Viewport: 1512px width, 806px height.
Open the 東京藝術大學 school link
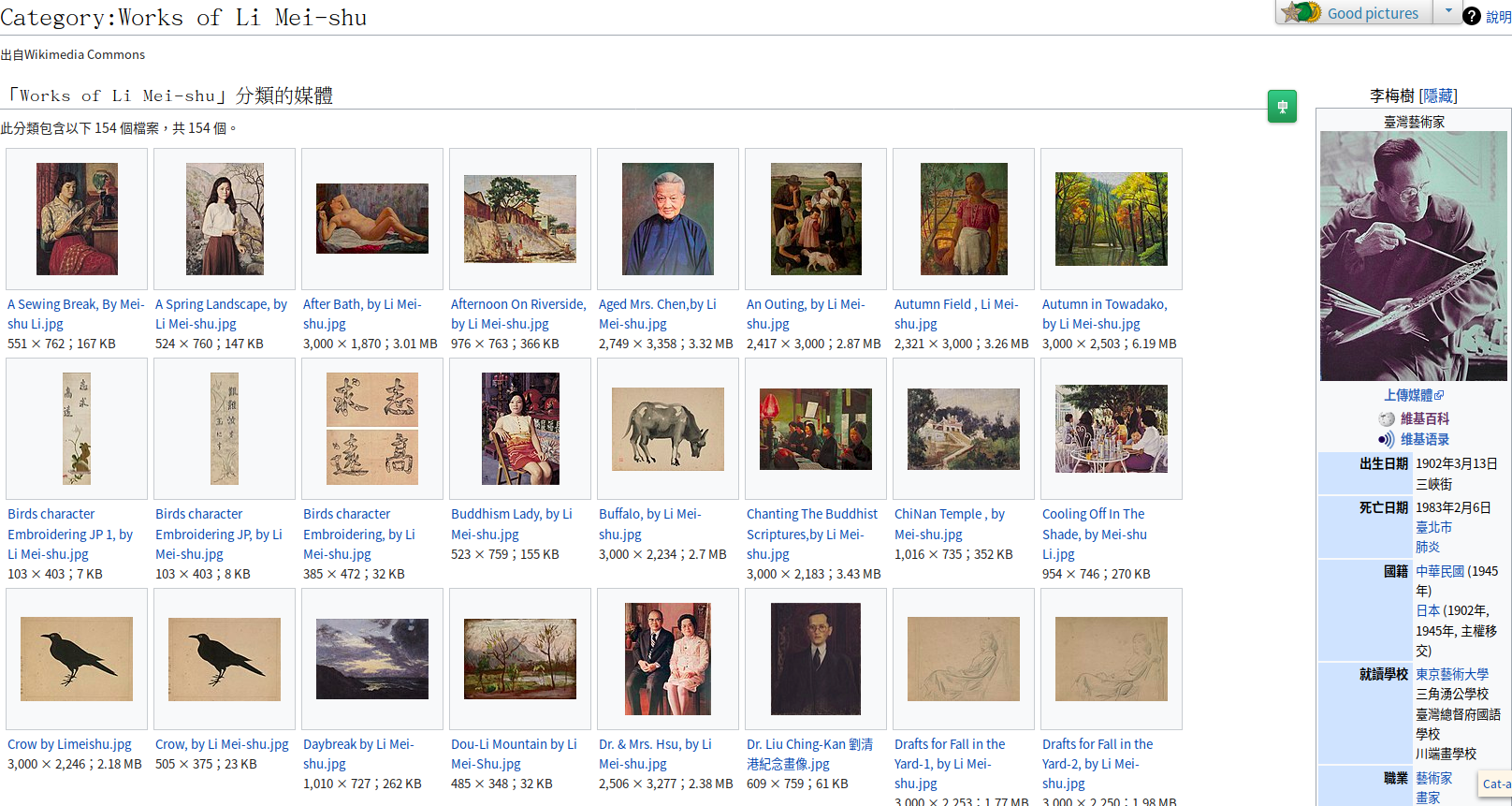pyautogui.click(x=1452, y=674)
